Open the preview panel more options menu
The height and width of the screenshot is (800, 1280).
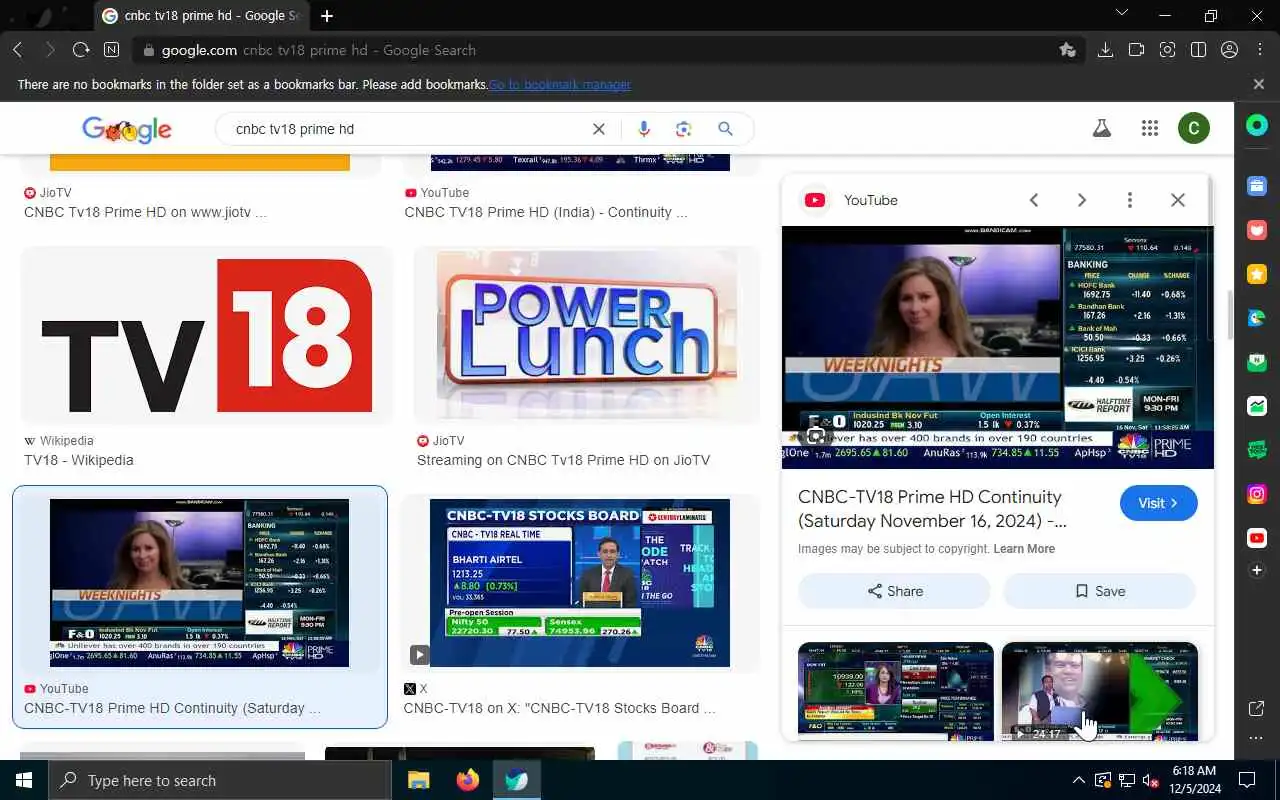click(x=1130, y=200)
